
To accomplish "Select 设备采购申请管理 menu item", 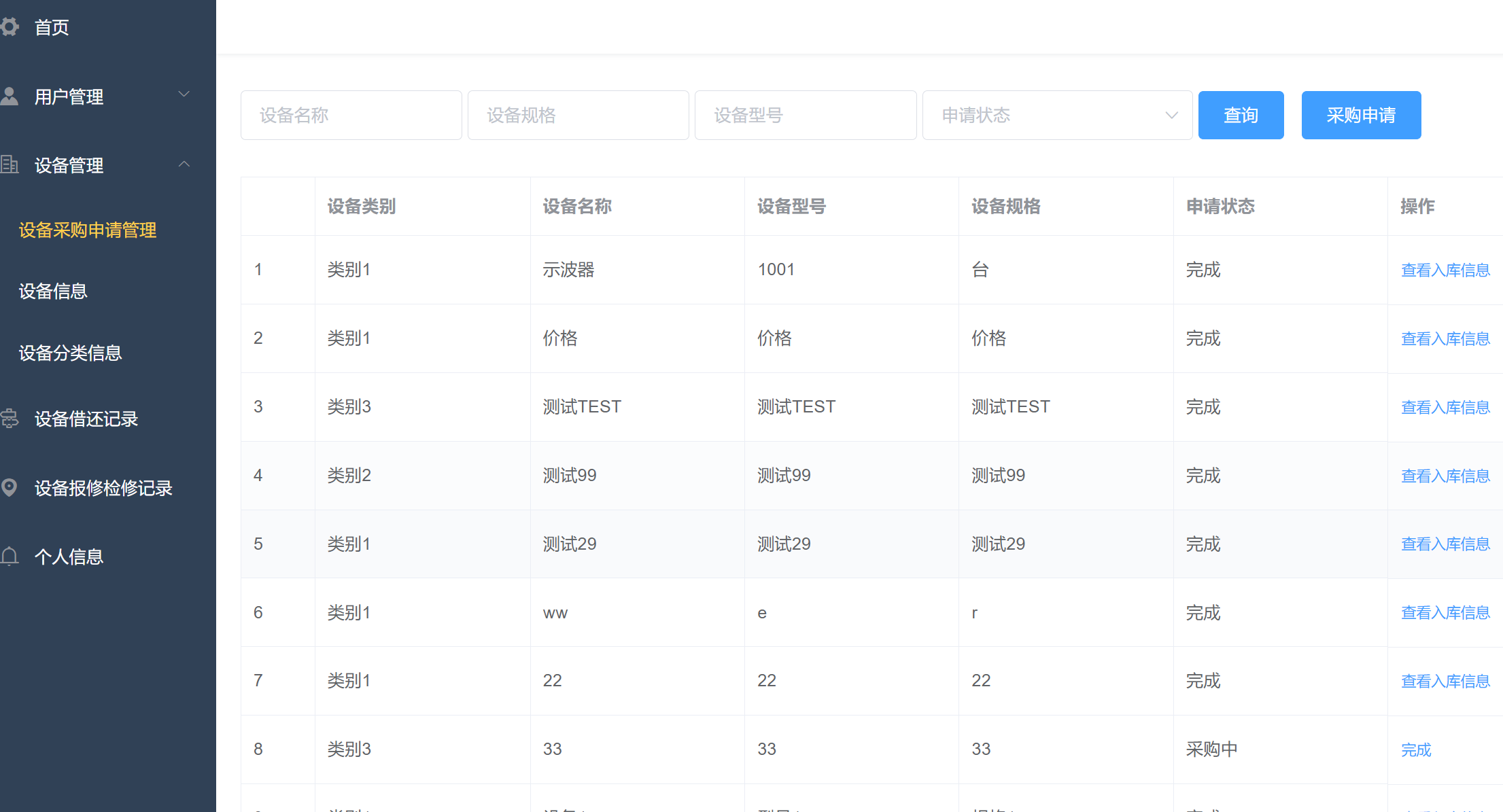I will pyautogui.click(x=87, y=230).
